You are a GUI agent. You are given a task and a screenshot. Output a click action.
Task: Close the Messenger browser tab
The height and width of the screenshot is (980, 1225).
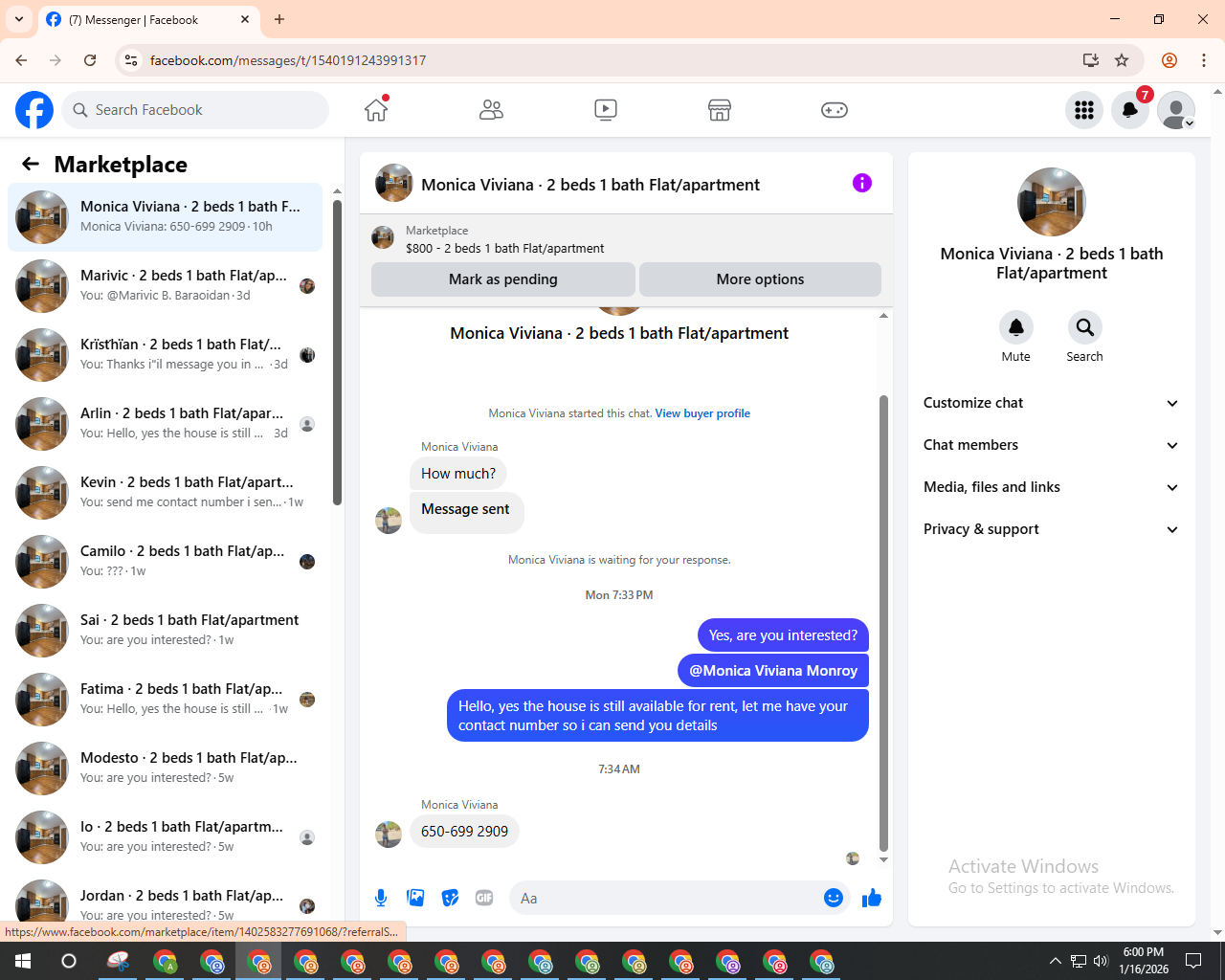coord(245,19)
